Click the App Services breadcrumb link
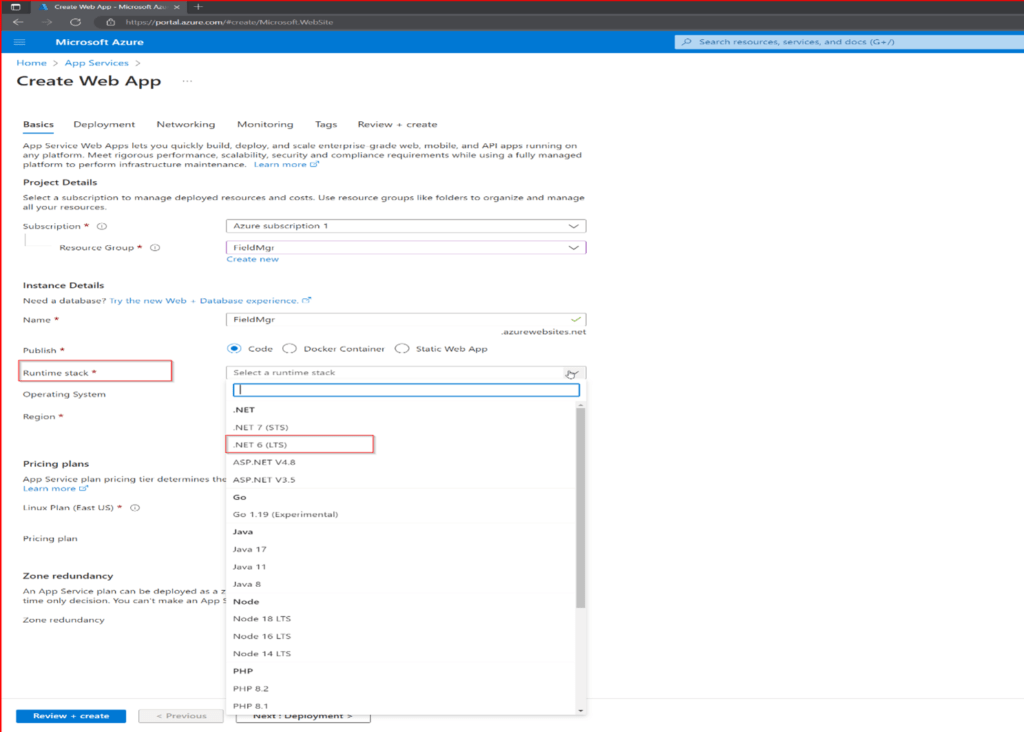 [x=97, y=63]
